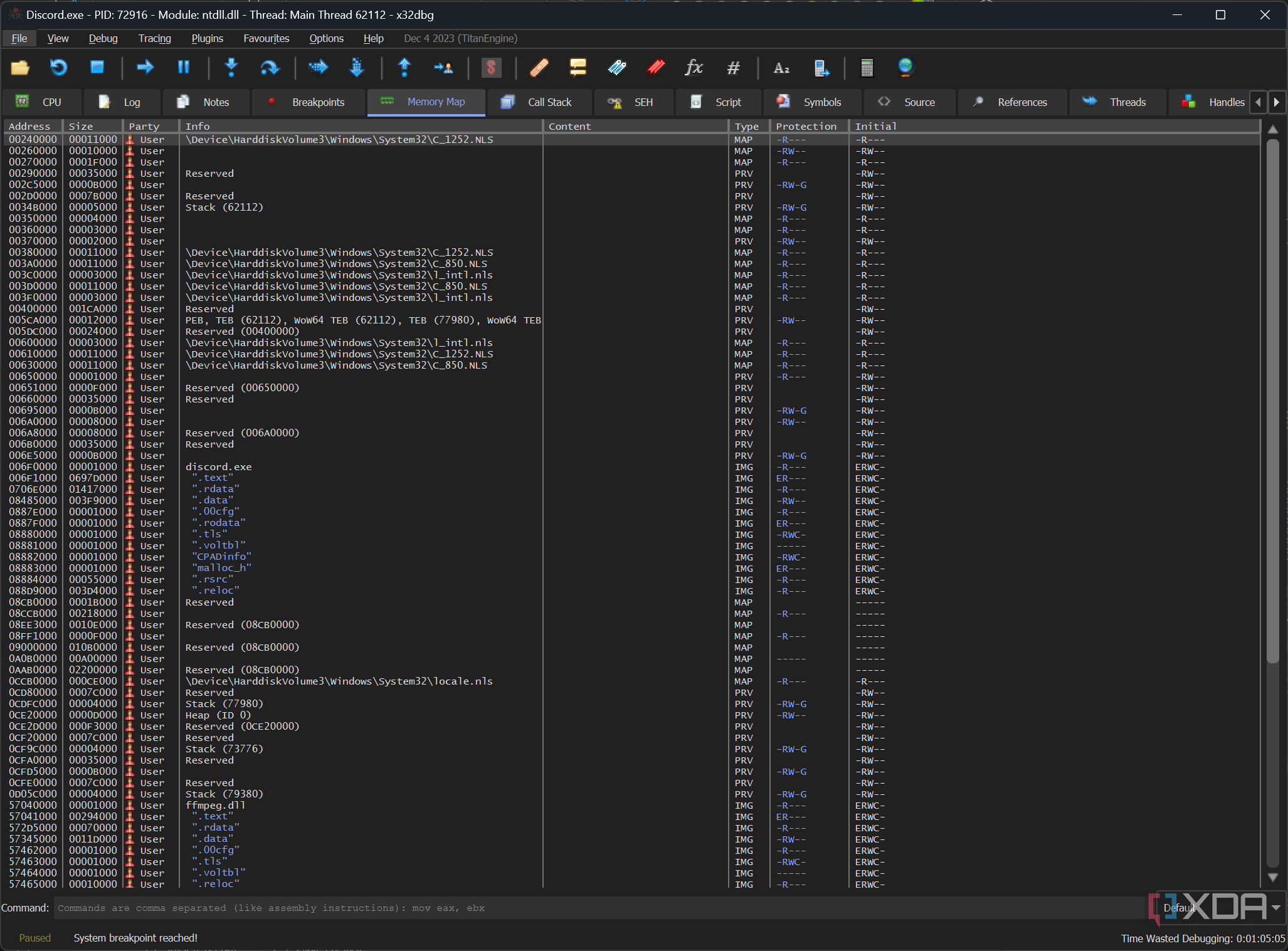The width and height of the screenshot is (1288, 951).
Task: Click the Step over icon
Action: (x=270, y=67)
